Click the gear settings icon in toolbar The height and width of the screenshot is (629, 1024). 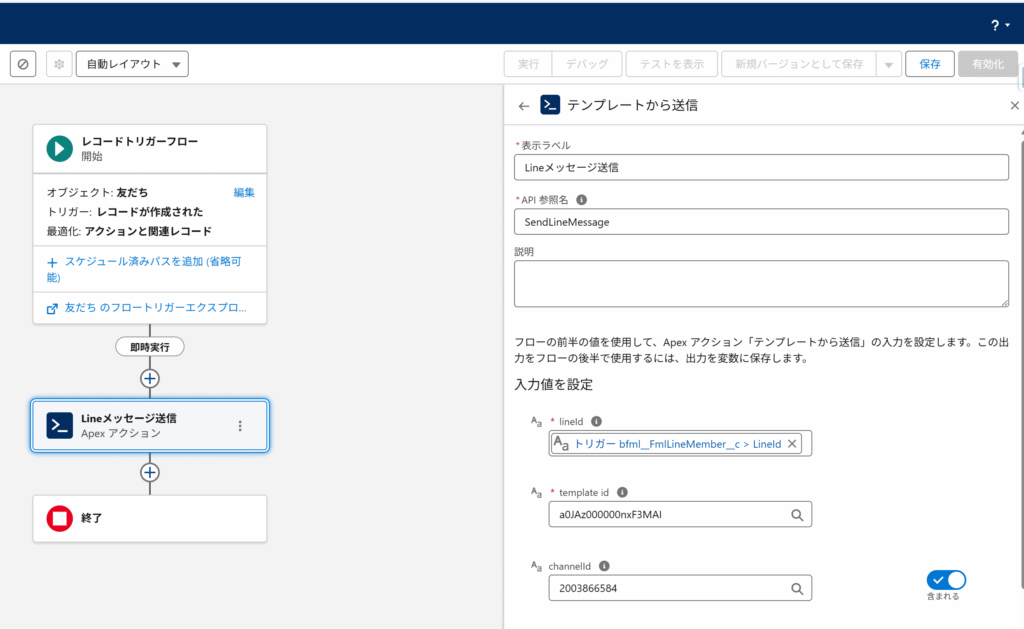coord(59,64)
